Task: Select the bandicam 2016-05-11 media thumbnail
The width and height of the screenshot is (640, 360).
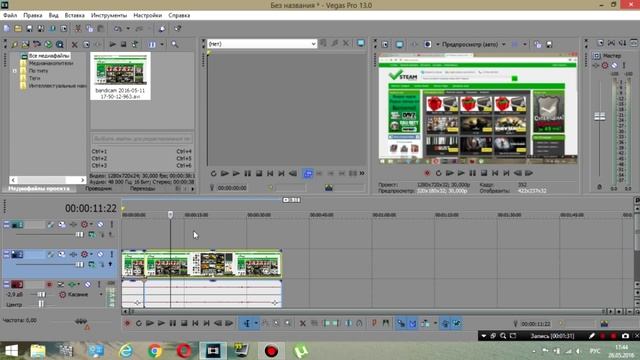Action: tap(120, 76)
